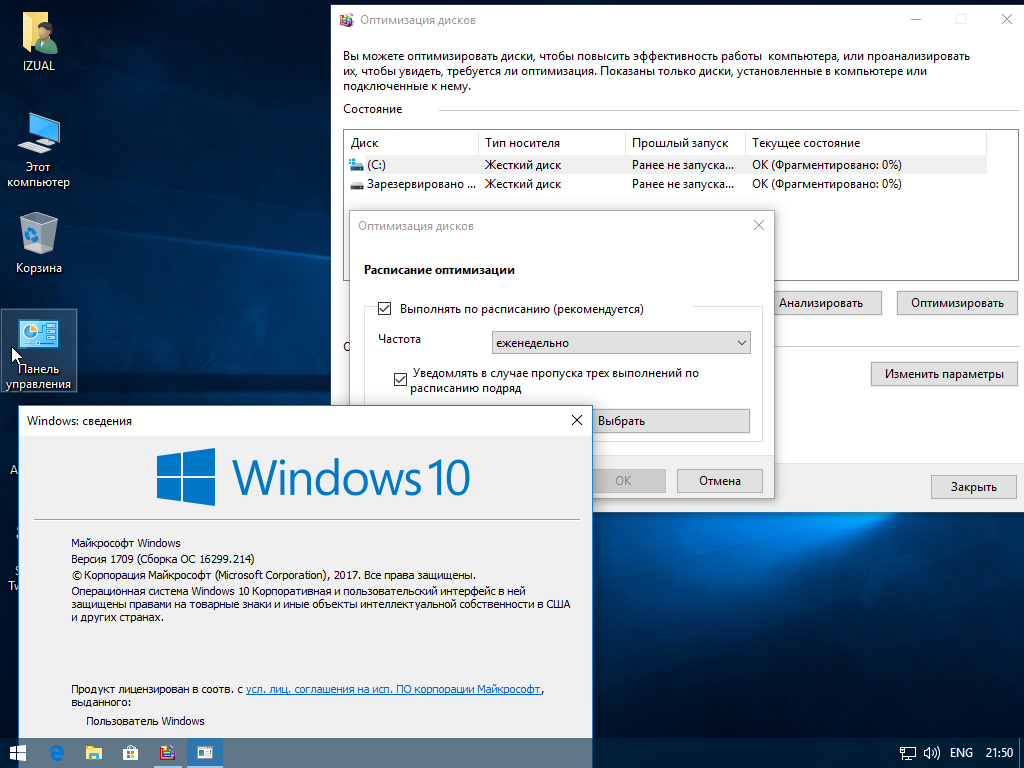Open Microsoft Store from the taskbar
The height and width of the screenshot is (768, 1024).
(131, 753)
